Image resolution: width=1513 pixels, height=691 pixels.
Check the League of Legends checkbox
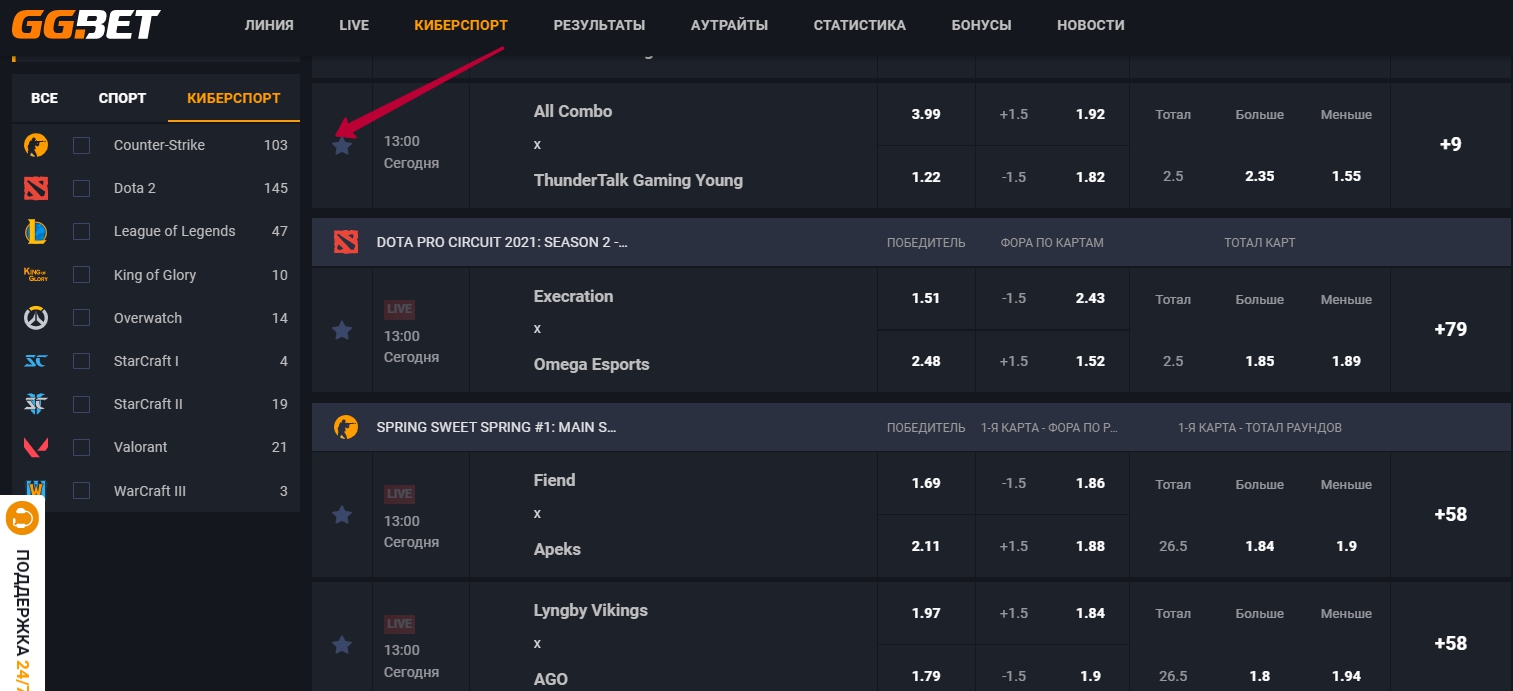point(82,231)
